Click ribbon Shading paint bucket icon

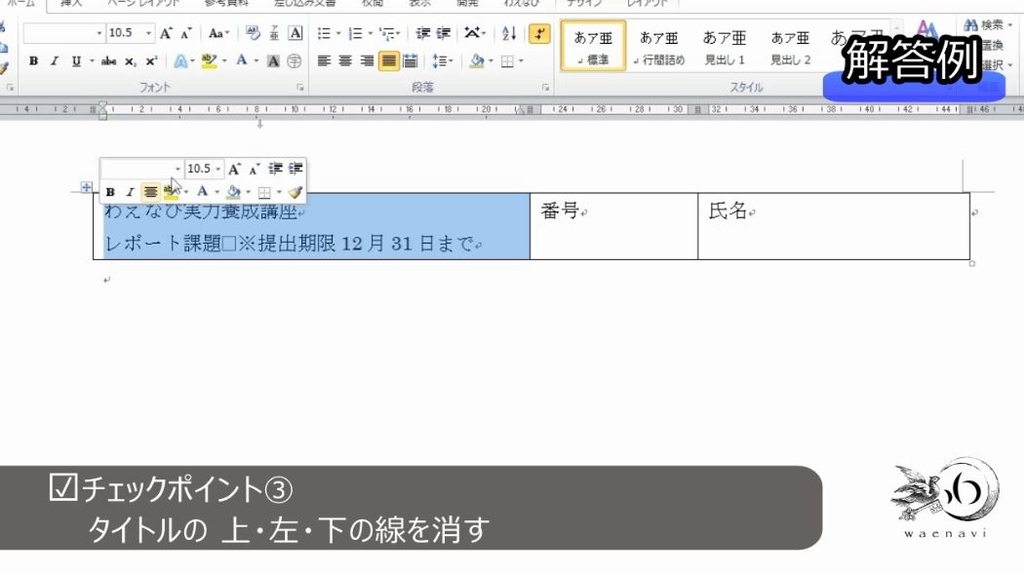point(477,61)
